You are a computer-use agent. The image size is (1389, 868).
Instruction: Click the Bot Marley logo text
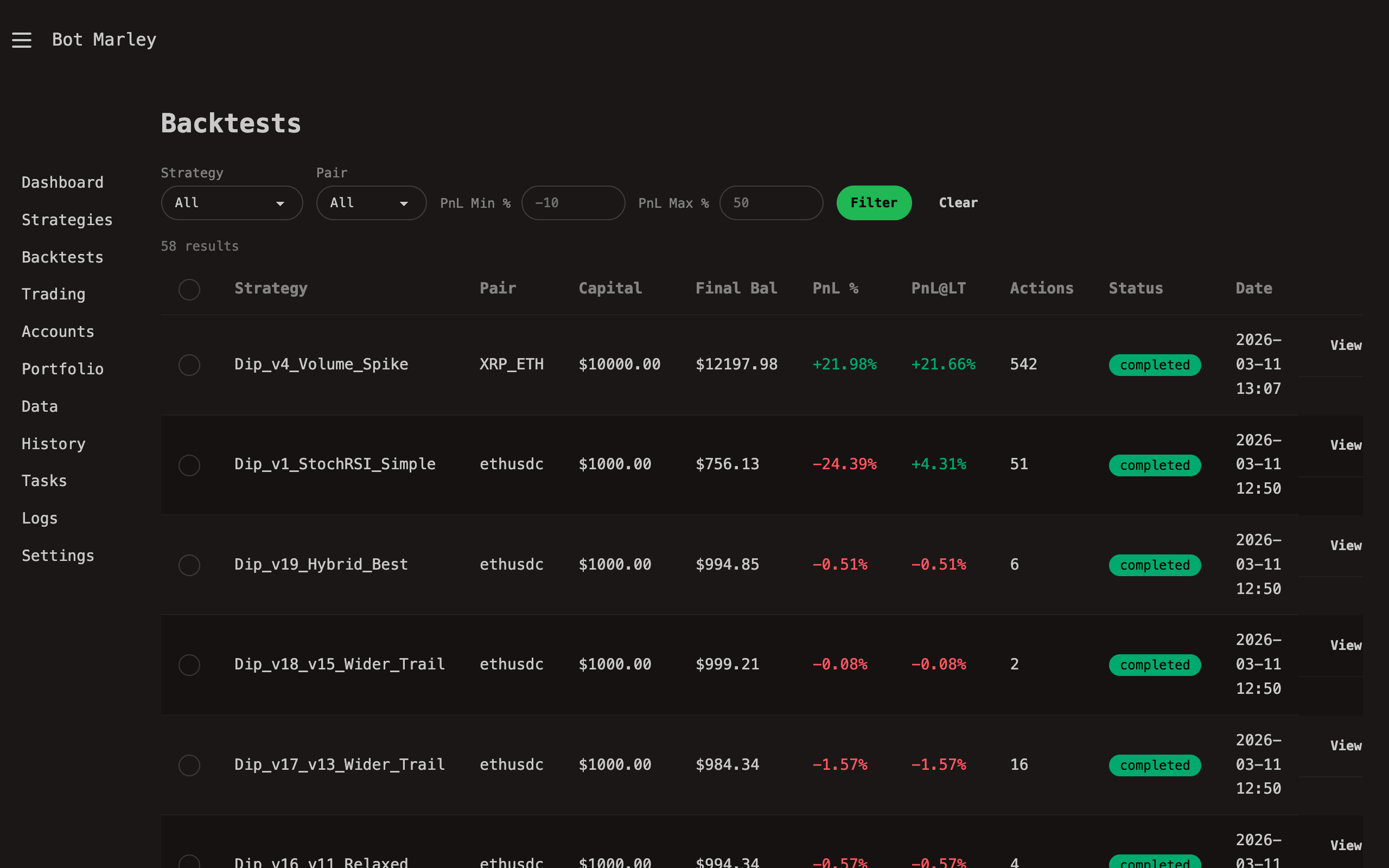[104, 40]
